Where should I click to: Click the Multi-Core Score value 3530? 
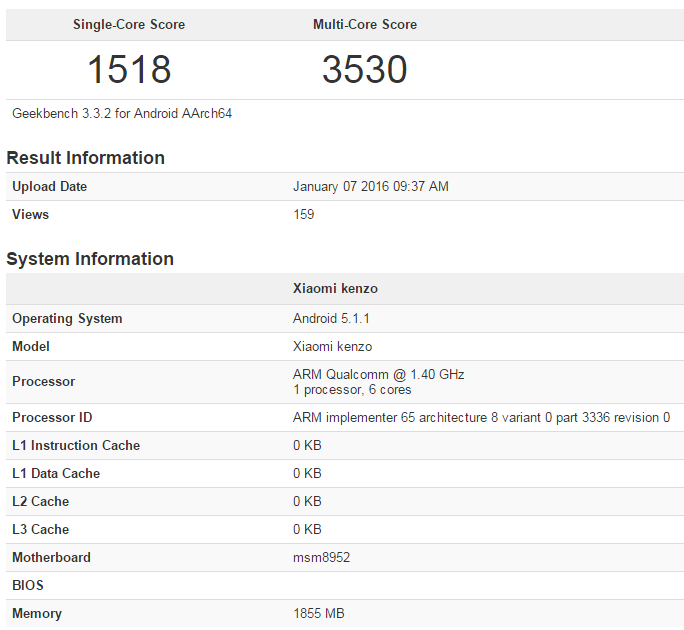[364, 70]
